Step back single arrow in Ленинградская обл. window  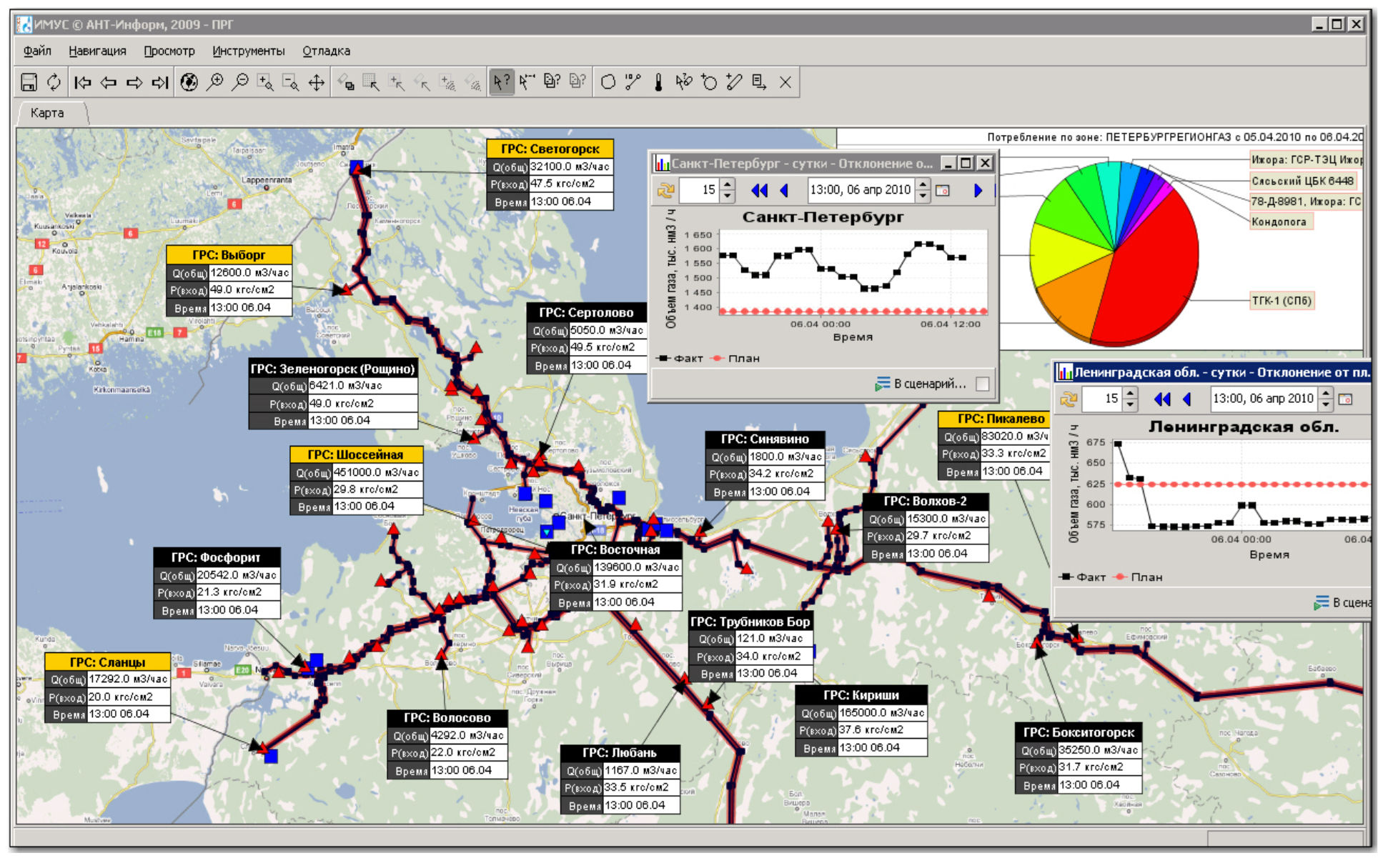[1187, 399]
